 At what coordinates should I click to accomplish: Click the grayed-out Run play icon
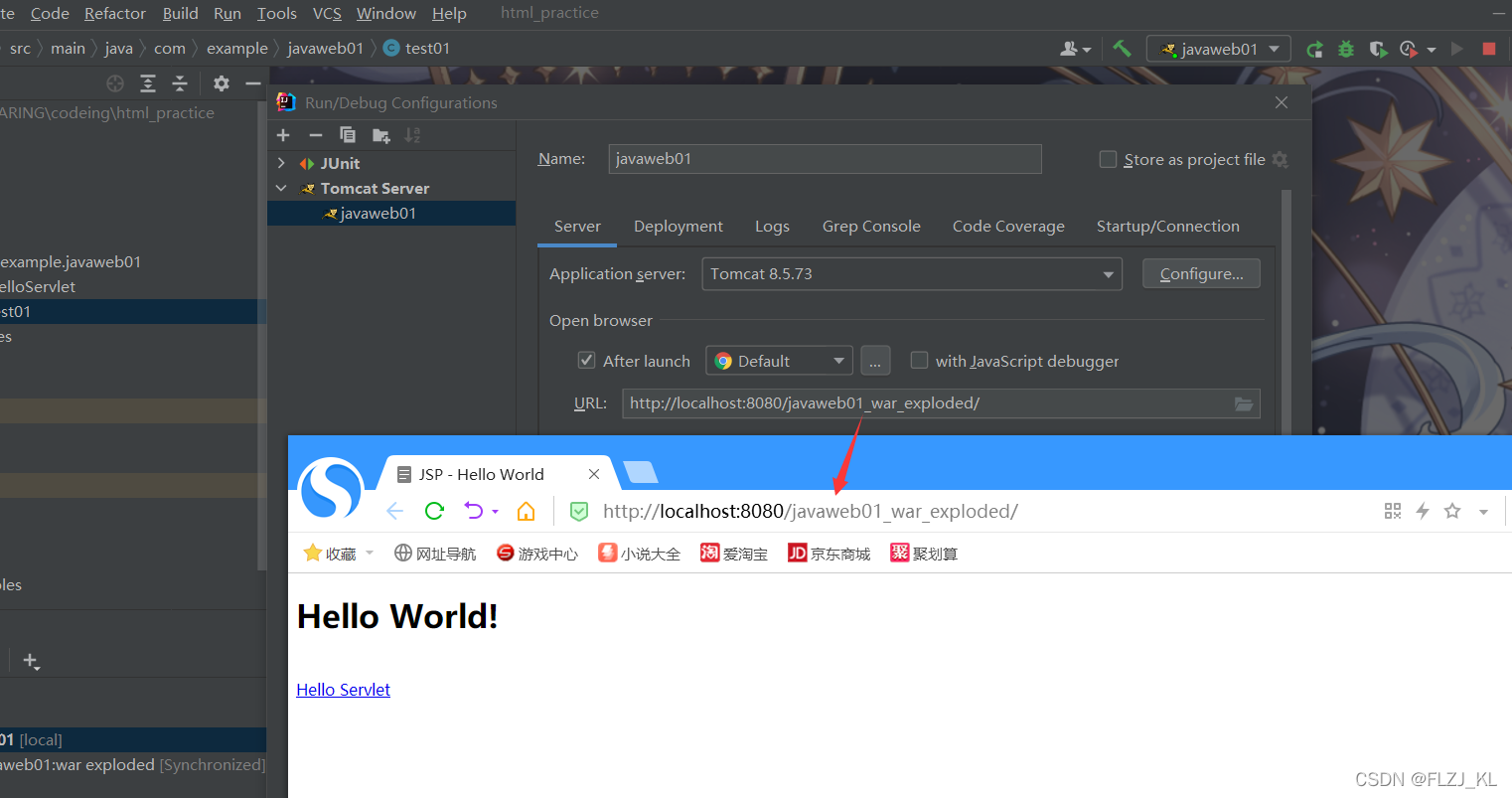[x=1457, y=49]
